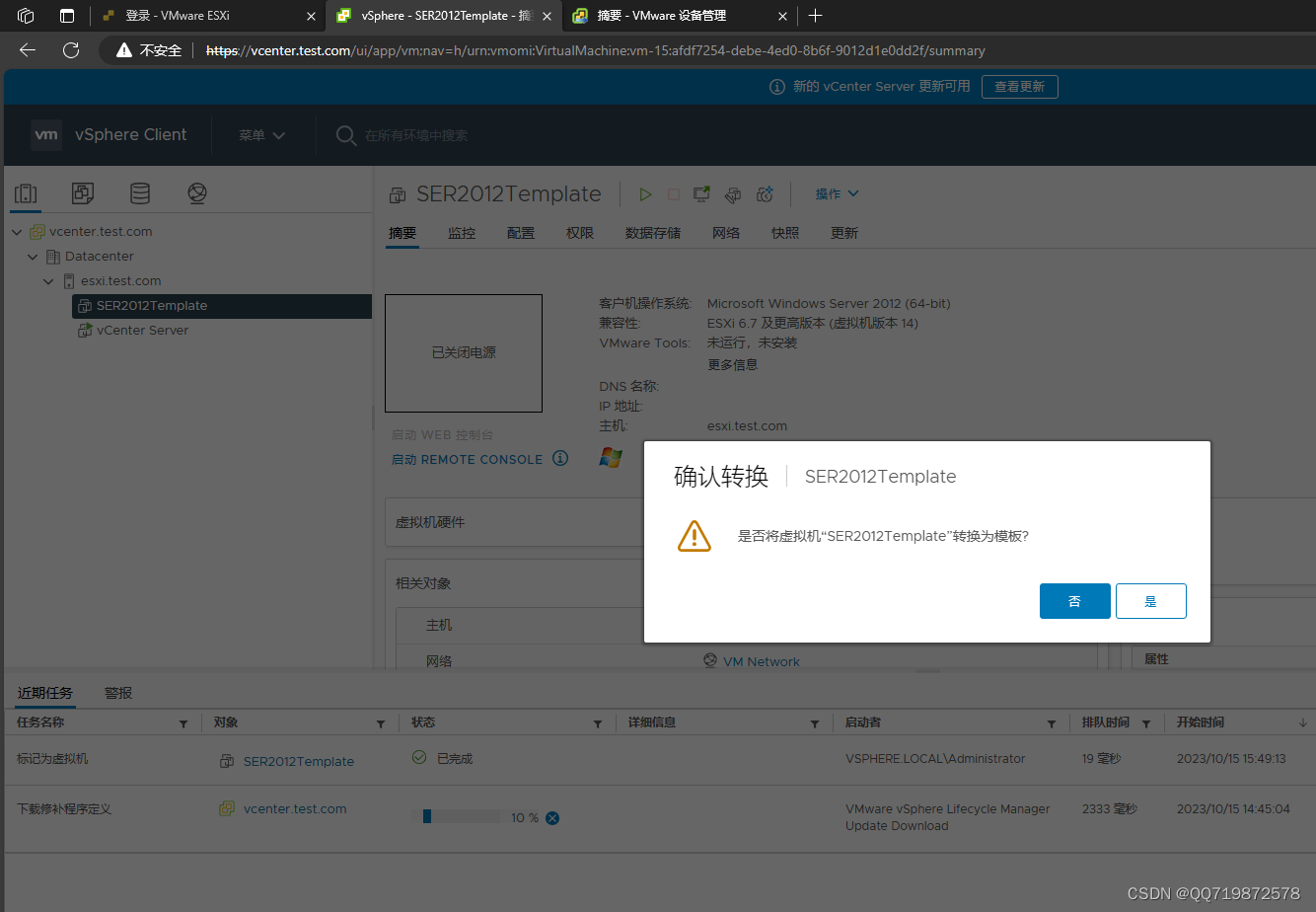Screen dimensions: 1316x912
Task: Switch to the 网络 tab
Action: tap(726, 233)
